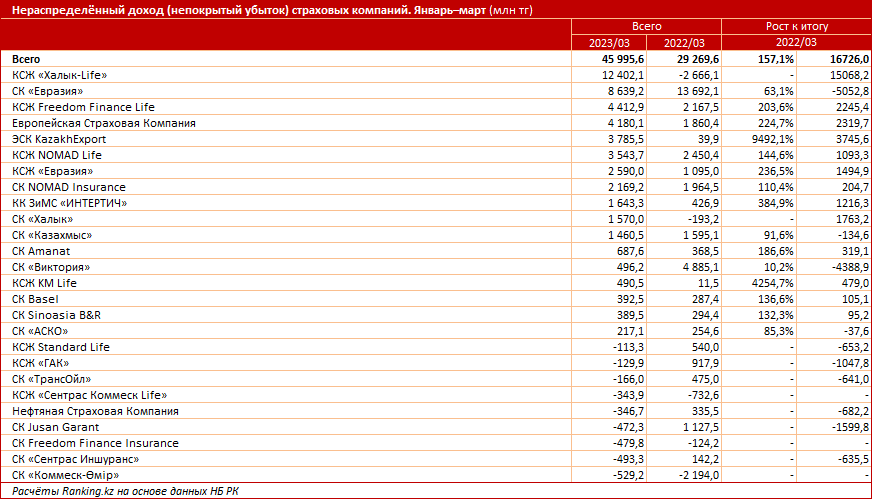This screenshot has height=499, width=872.
Task: Select the growth value 236,5%
Action: [776, 171]
